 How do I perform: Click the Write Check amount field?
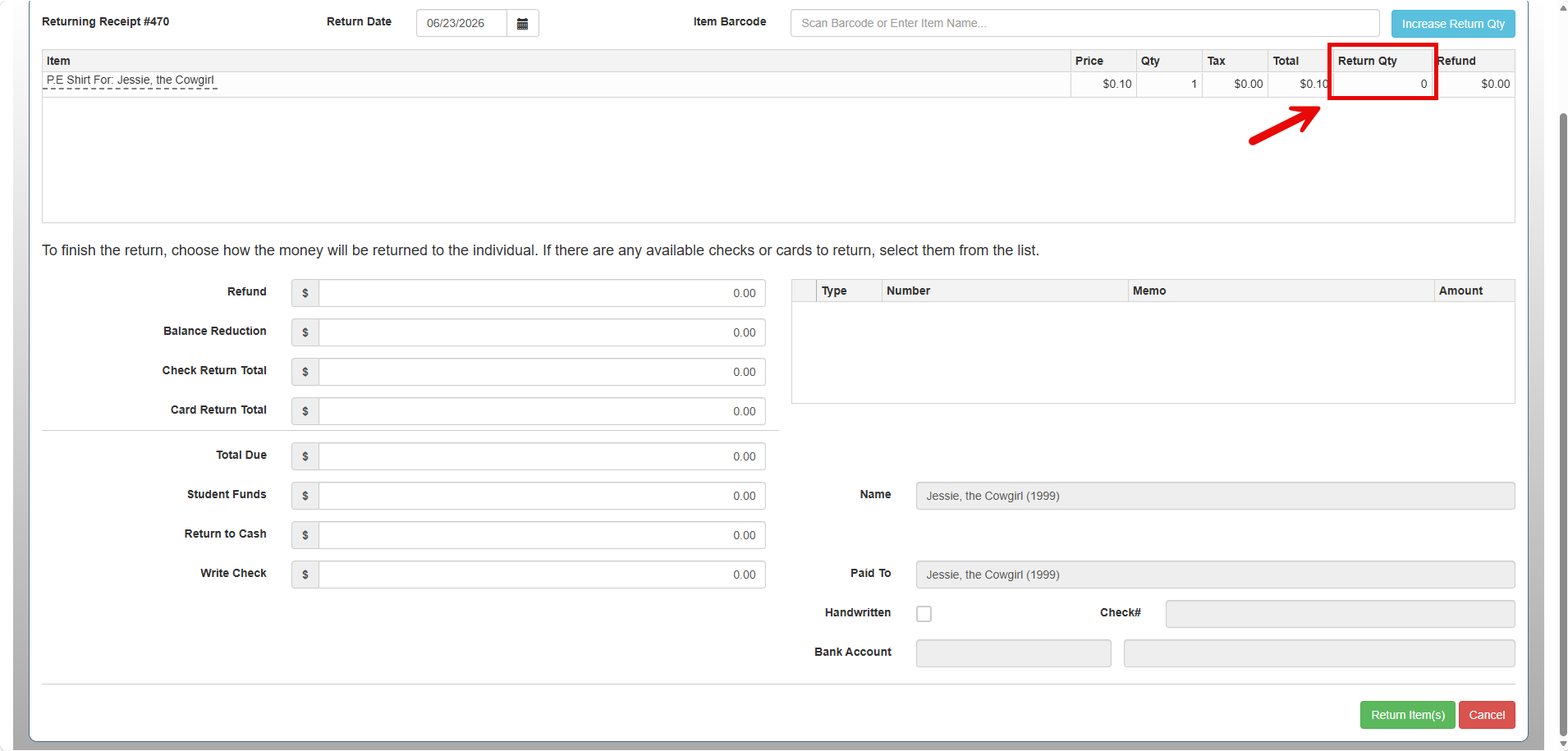coord(542,575)
